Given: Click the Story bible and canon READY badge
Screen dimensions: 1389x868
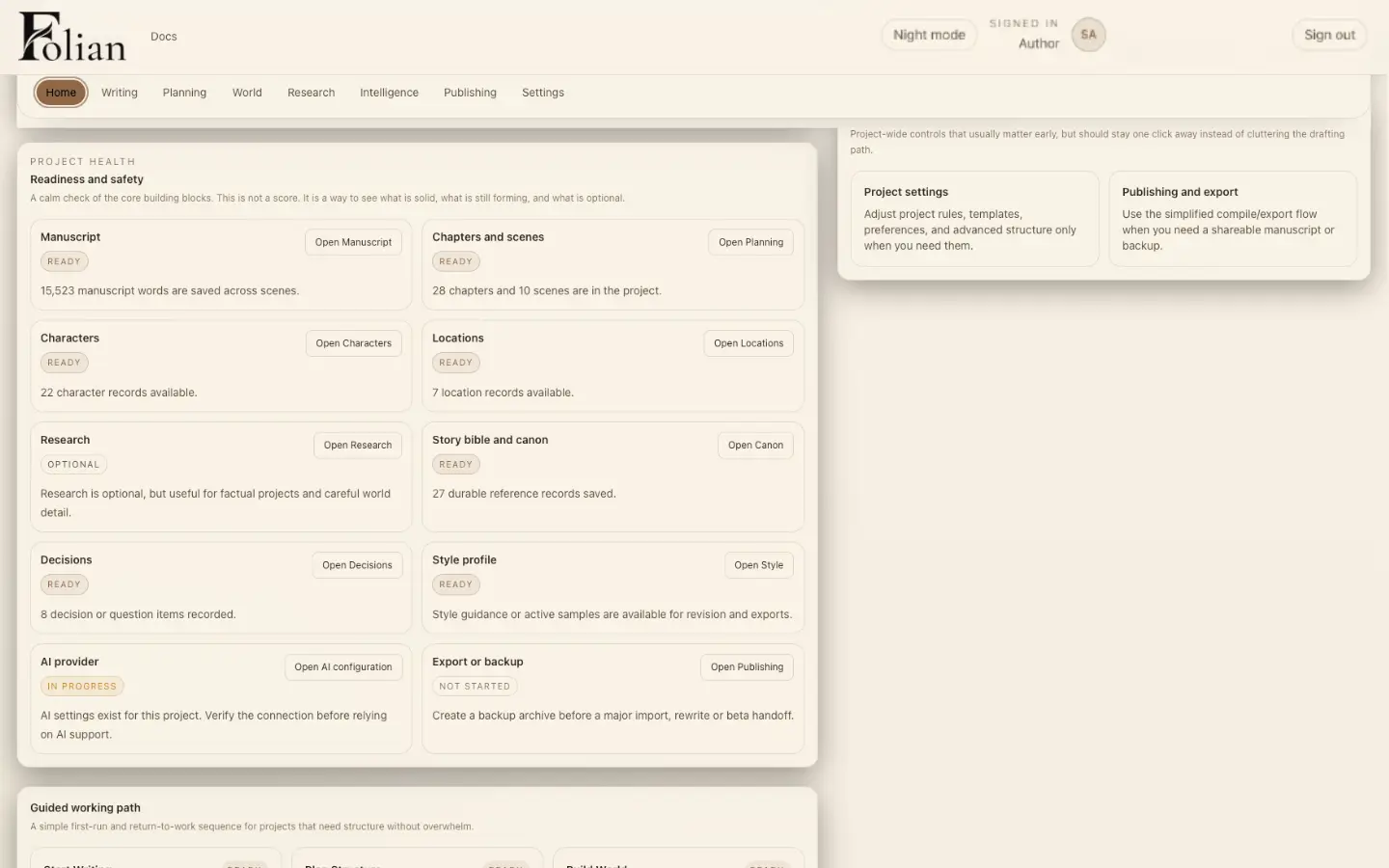Looking at the screenshot, I should point(456,465).
